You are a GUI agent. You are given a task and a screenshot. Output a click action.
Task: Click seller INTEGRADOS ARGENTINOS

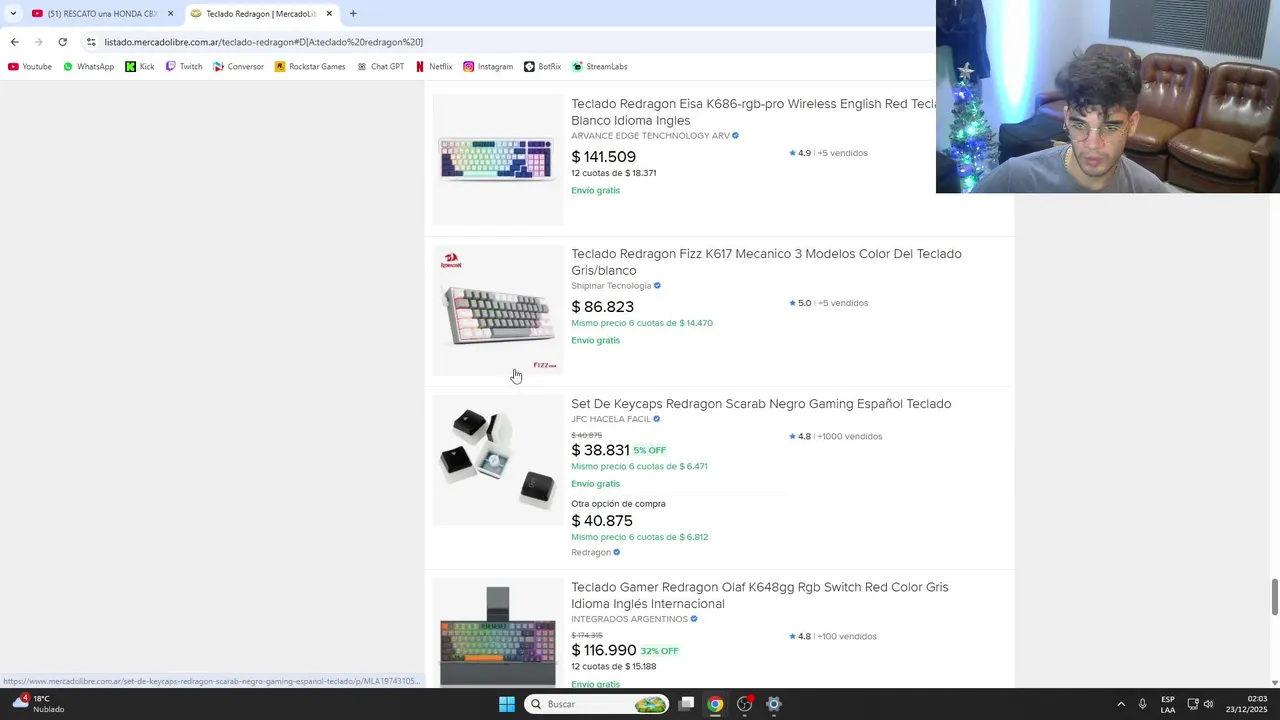(x=630, y=619)
